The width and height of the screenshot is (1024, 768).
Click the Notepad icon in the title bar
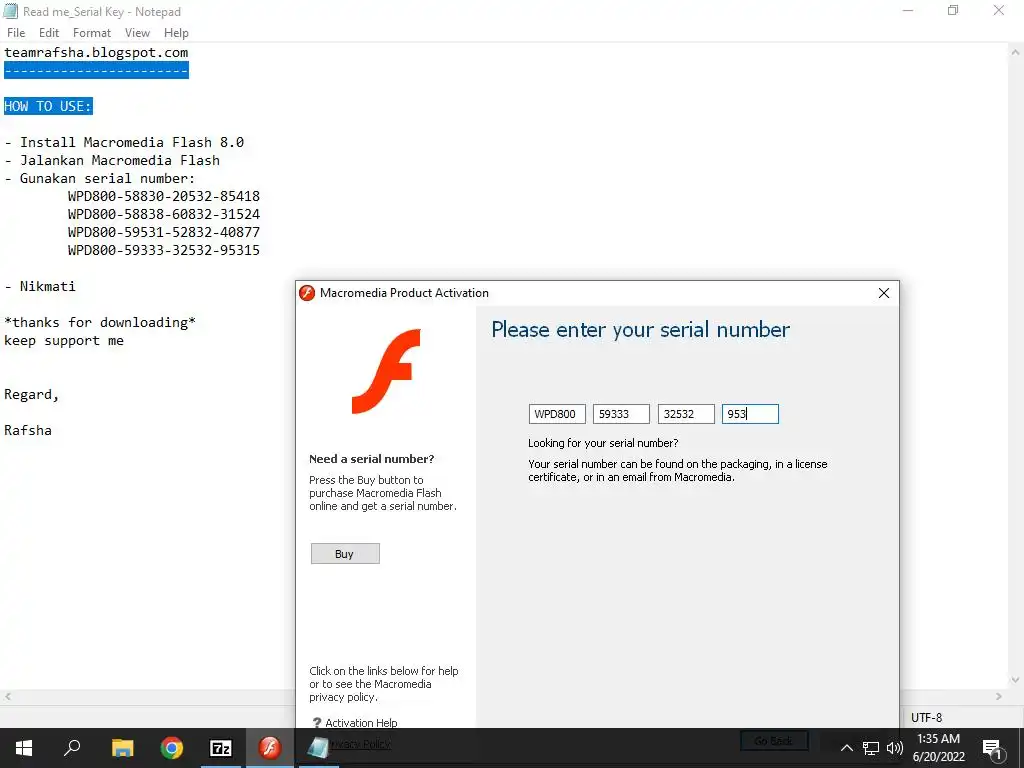coord(10,11)
